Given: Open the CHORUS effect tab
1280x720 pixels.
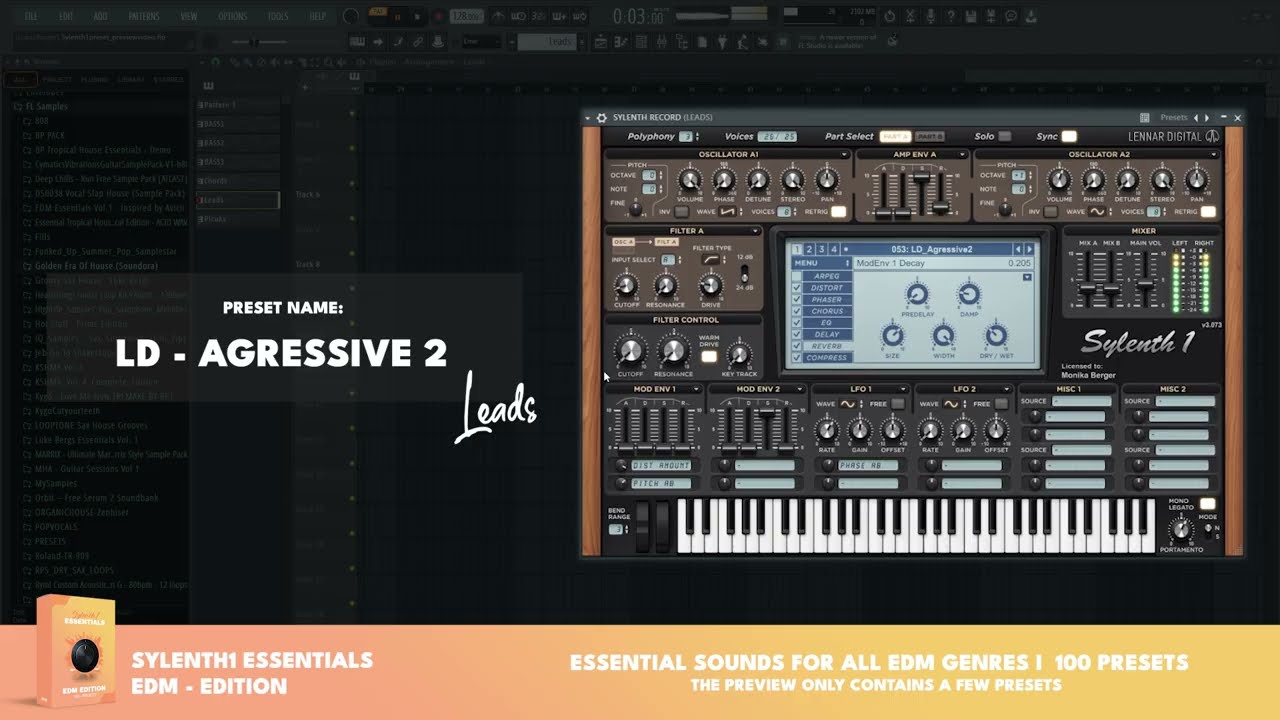Looking at the screenshot, I should (x=827, y=311).
